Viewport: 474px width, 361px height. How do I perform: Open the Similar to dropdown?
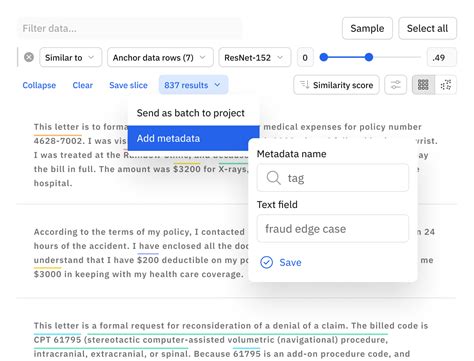tap(70, 58)
